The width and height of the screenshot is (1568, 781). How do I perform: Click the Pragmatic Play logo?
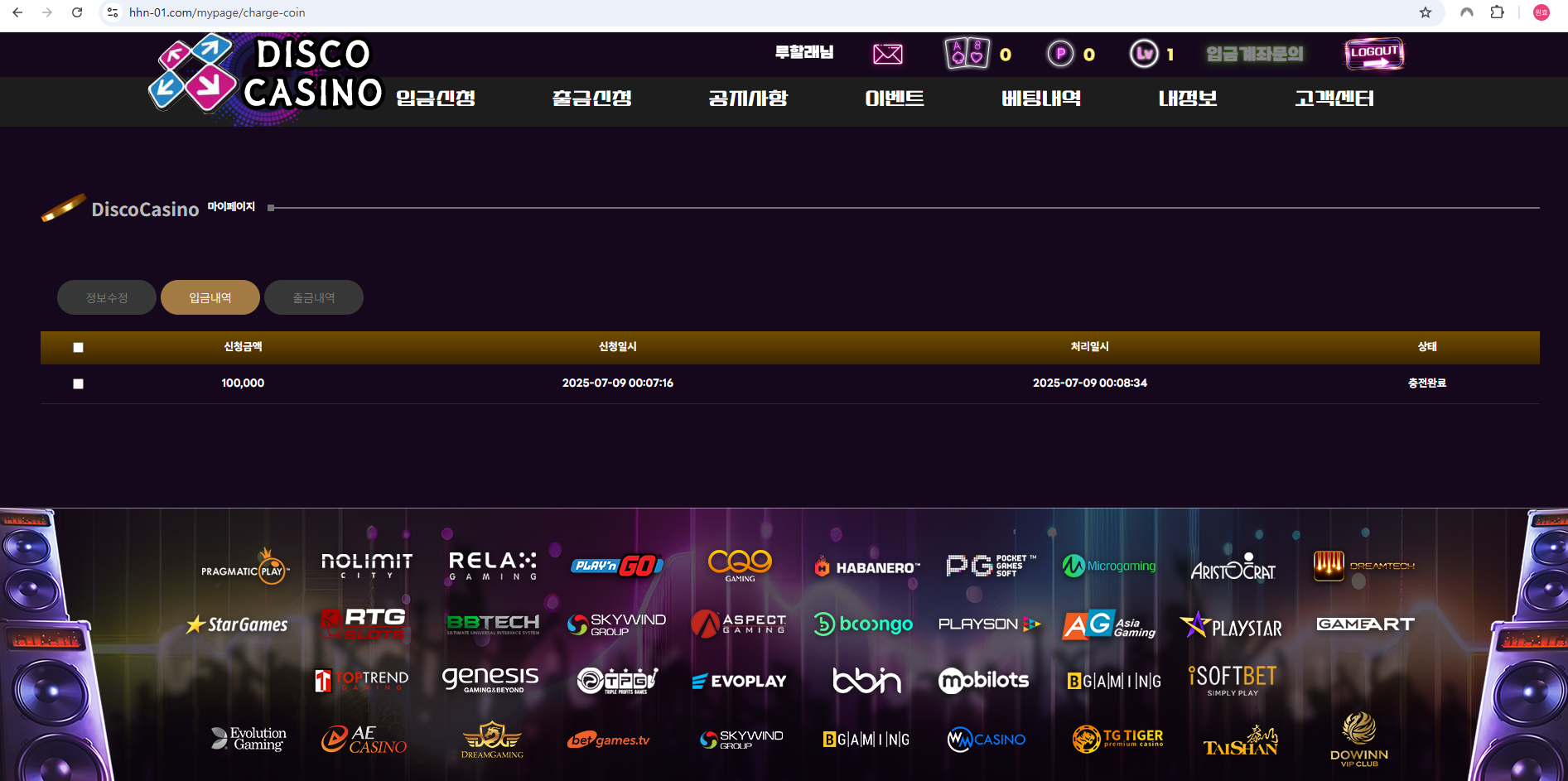coord(245,566)
